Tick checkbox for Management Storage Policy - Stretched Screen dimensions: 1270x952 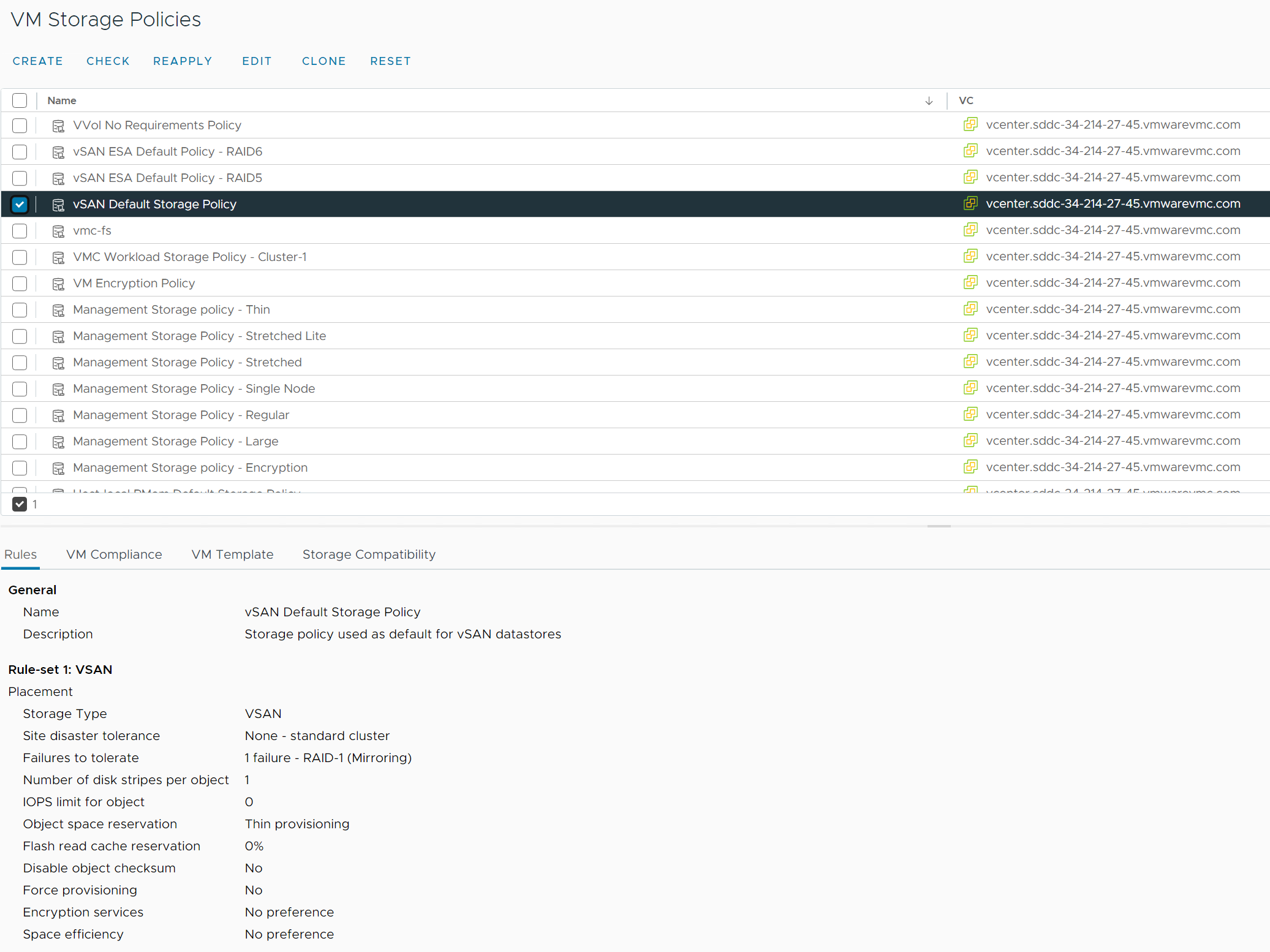tap(20, 363)
